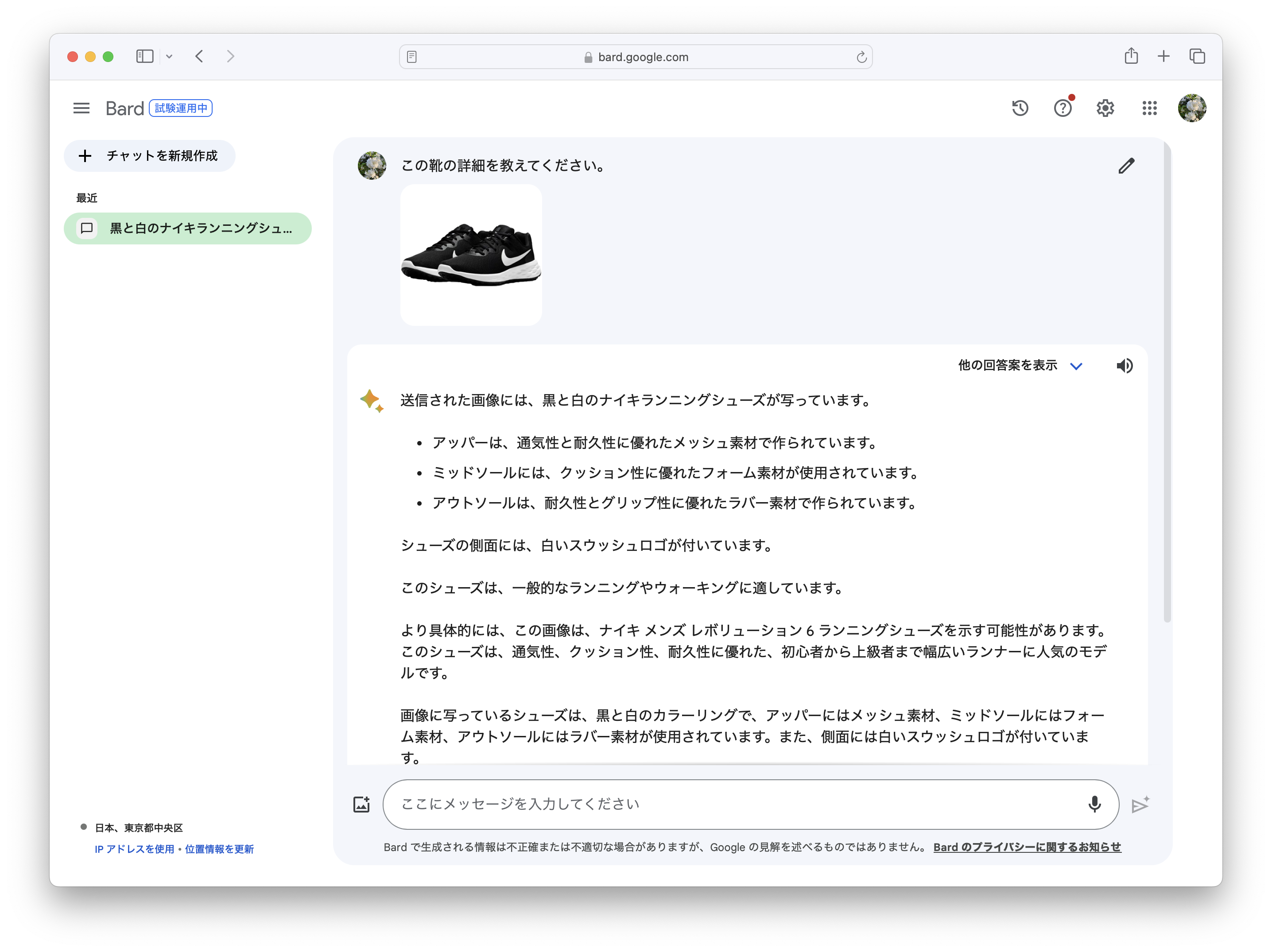Open the Safari sidebar options chevron

point(169,56)
